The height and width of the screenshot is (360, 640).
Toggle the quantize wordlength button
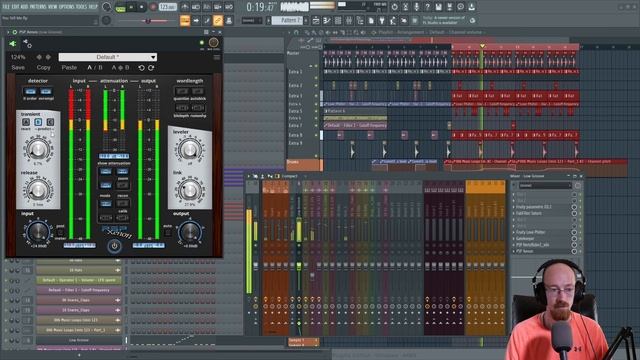coord(182,91)
